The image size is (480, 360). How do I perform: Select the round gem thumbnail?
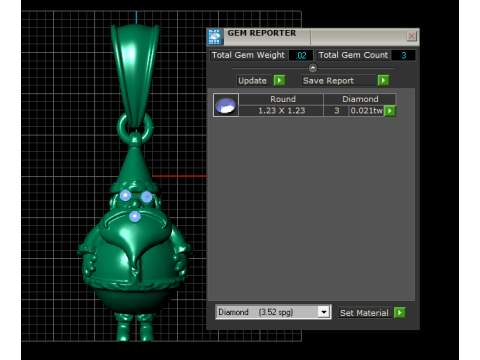pos(226,105)
